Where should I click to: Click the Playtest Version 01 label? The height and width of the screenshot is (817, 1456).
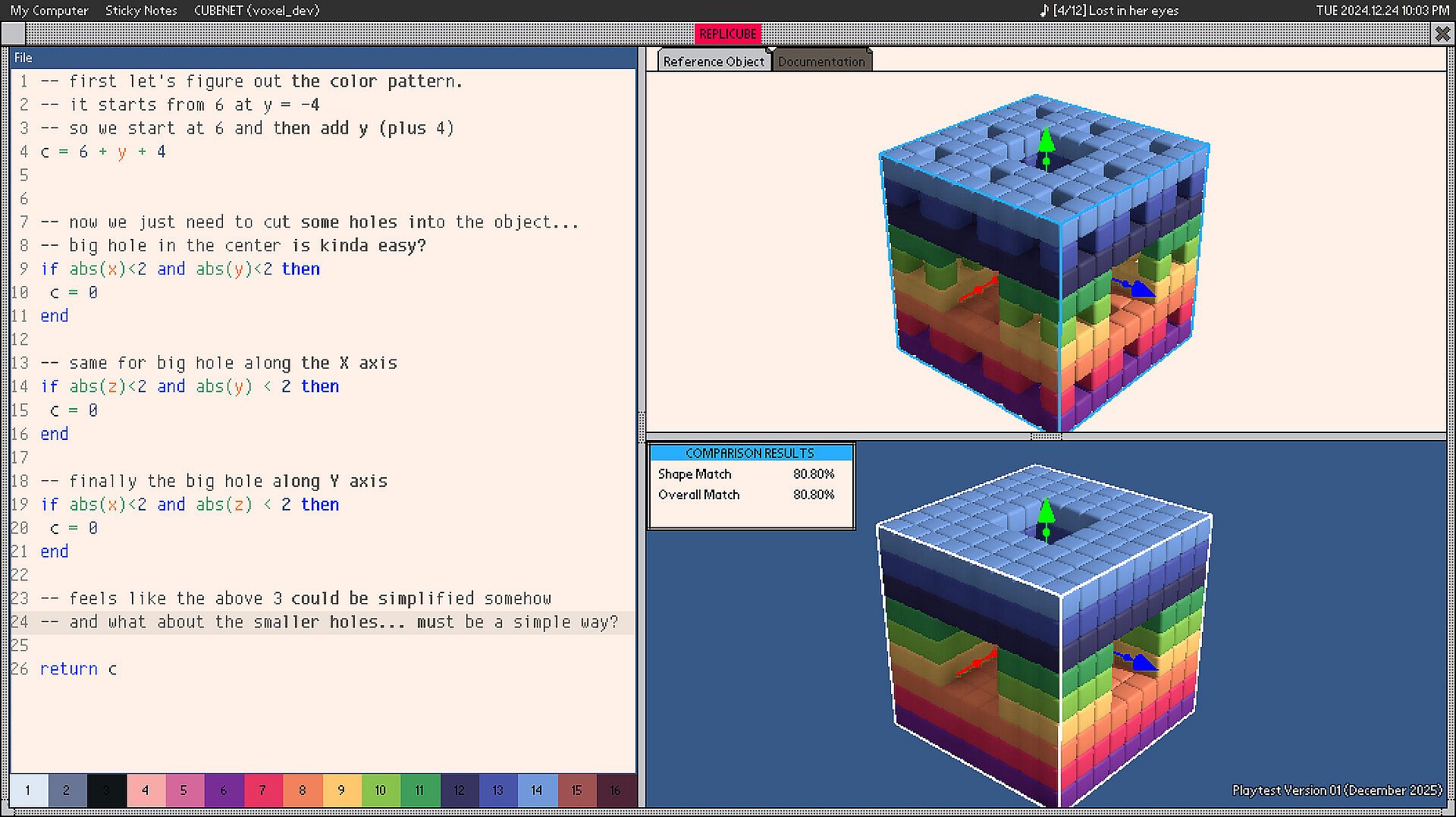[1337, 790]
